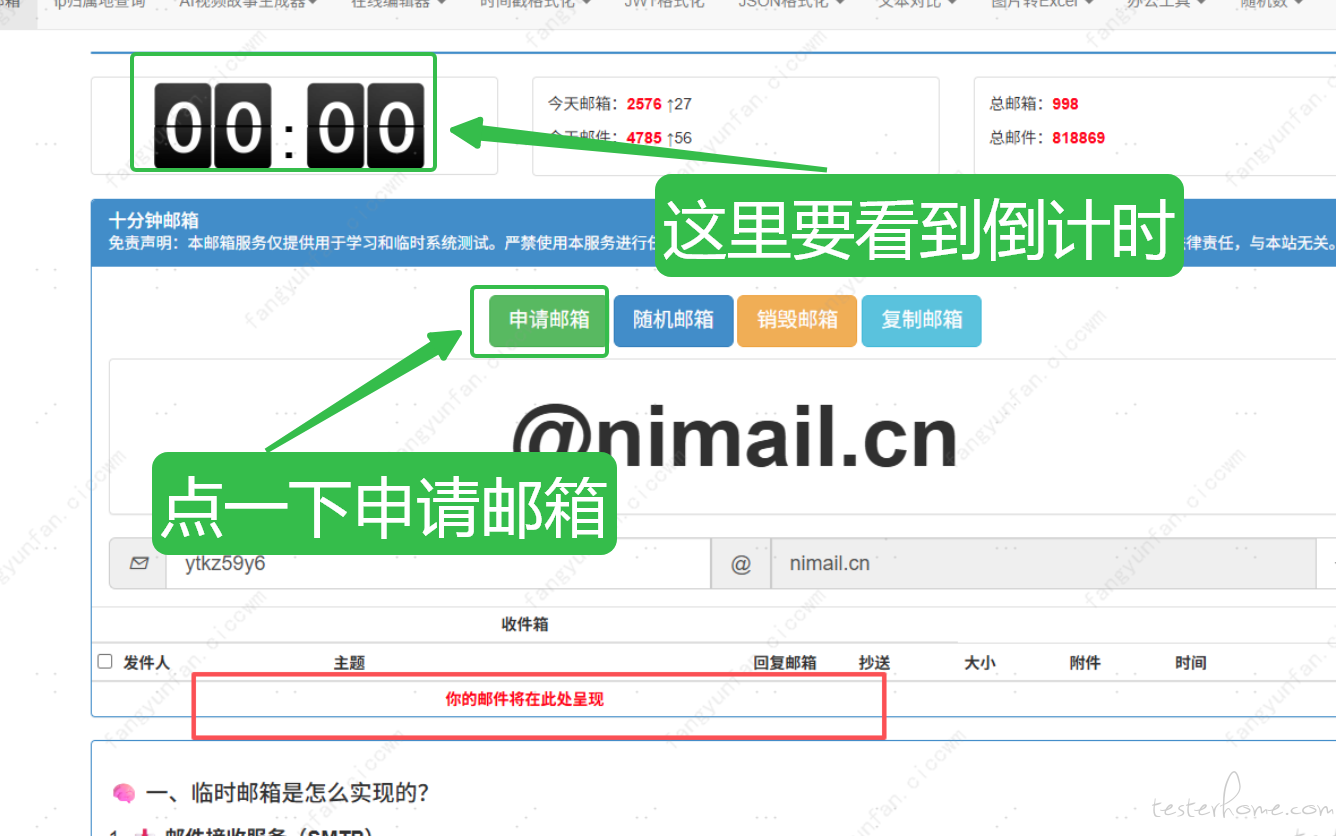
Task: Open the nimail.cn domain selector
Action: (x=1042, y=564)
